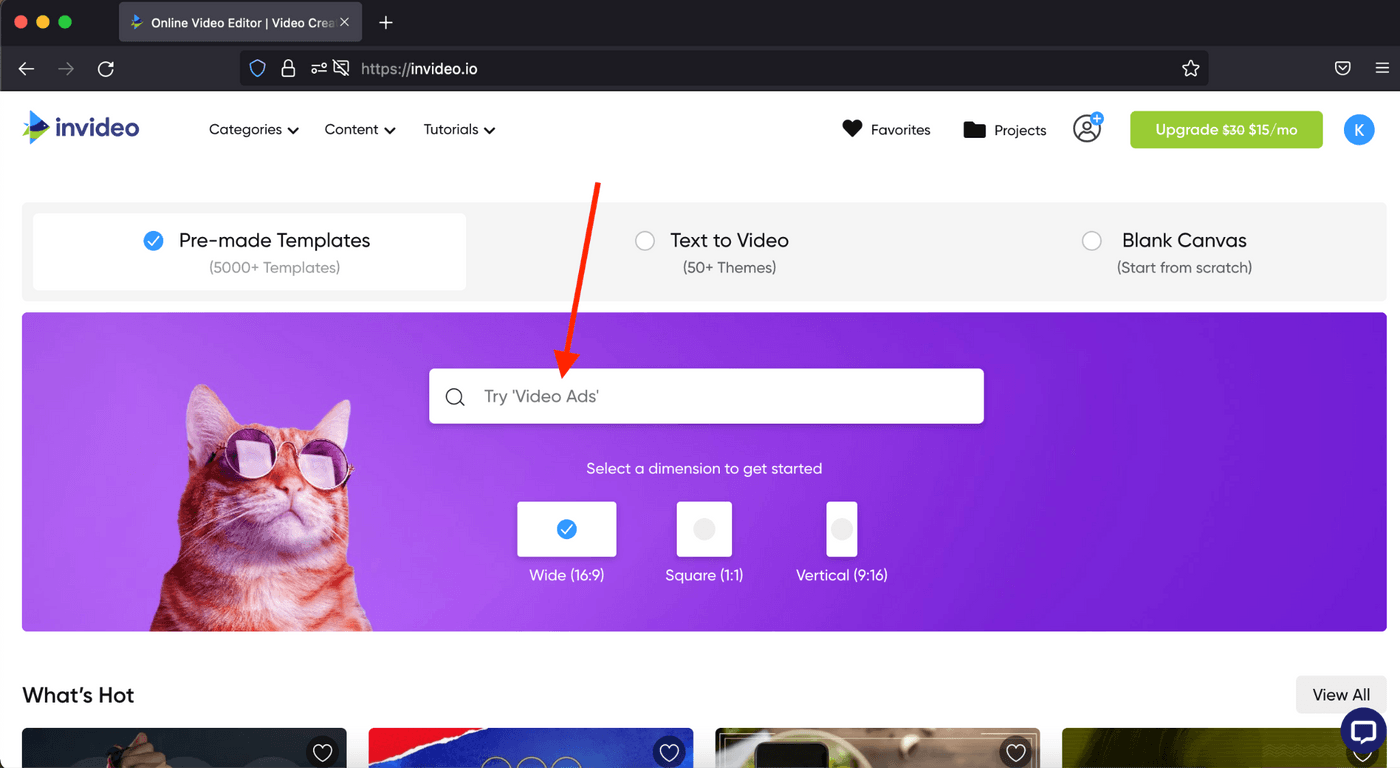
Task: Expand the Categories dropdown
Action: coord(252,129)
